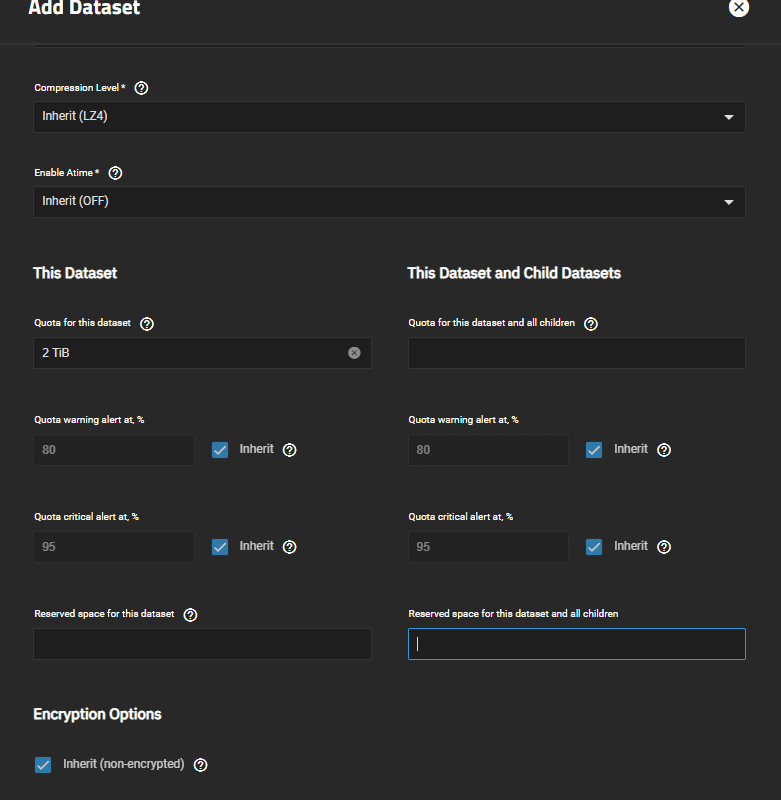This screenshot has height=800, width=781.
Task: Uncheck Inherit (non-encrypted) encryption checkbox
Action: coord(43,764)
